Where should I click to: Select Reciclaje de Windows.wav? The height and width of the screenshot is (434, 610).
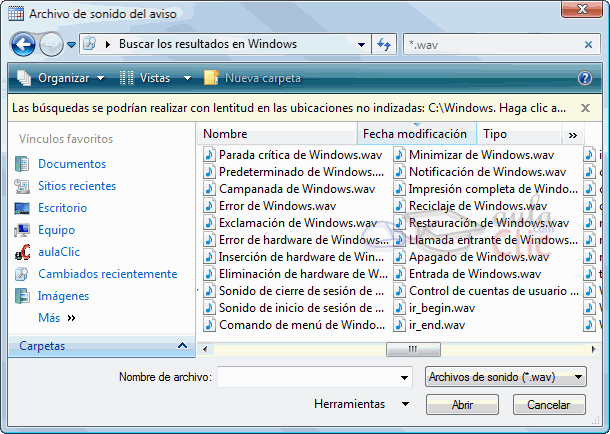pyautogui.click(x=470, y=206)
